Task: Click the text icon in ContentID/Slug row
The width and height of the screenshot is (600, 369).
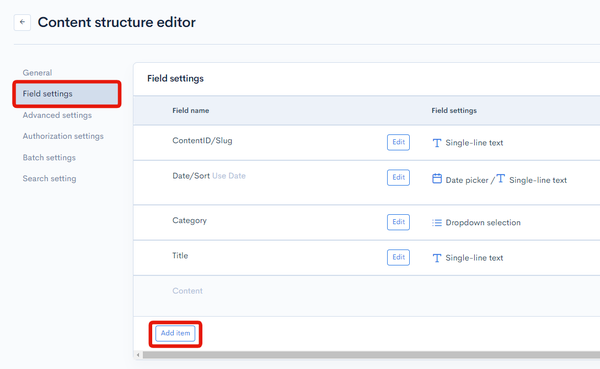Action: 437,143
